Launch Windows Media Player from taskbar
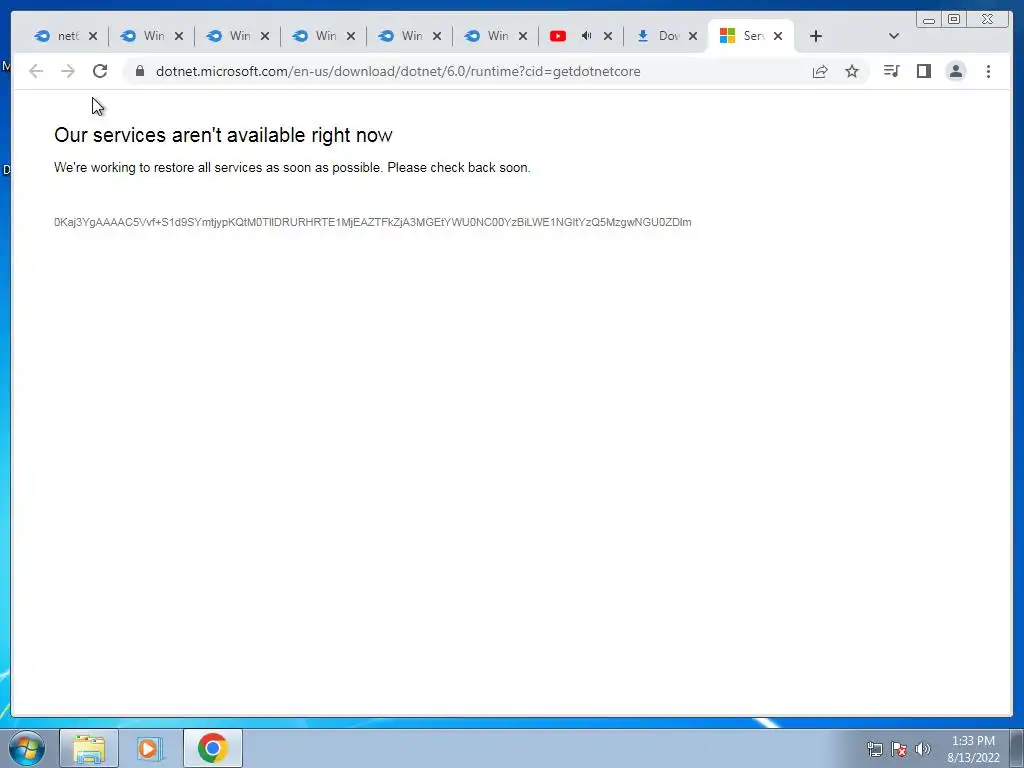Viewport: 1024px width, 768px height. (x=150, y=748)
